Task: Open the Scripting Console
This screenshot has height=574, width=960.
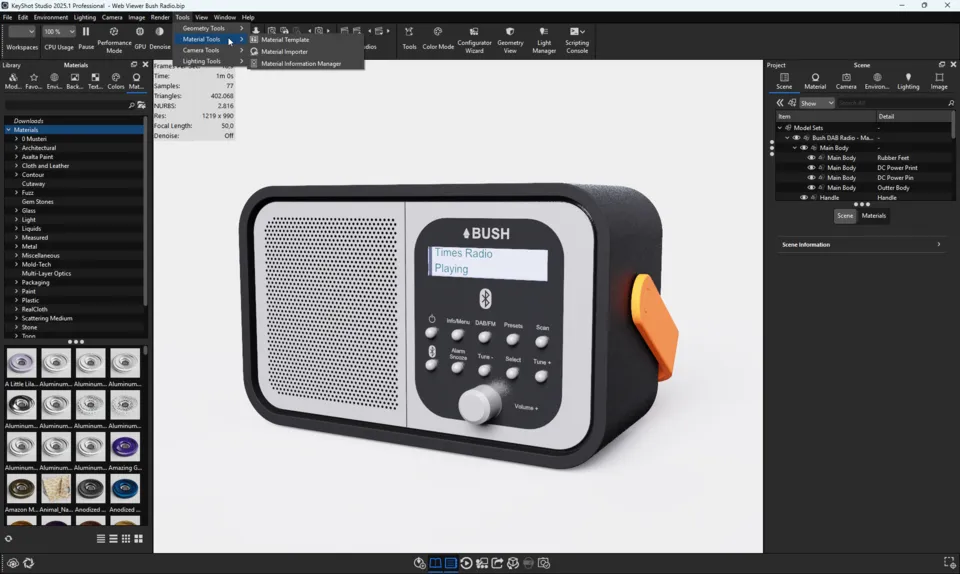Action: click(x=577, y=40)
